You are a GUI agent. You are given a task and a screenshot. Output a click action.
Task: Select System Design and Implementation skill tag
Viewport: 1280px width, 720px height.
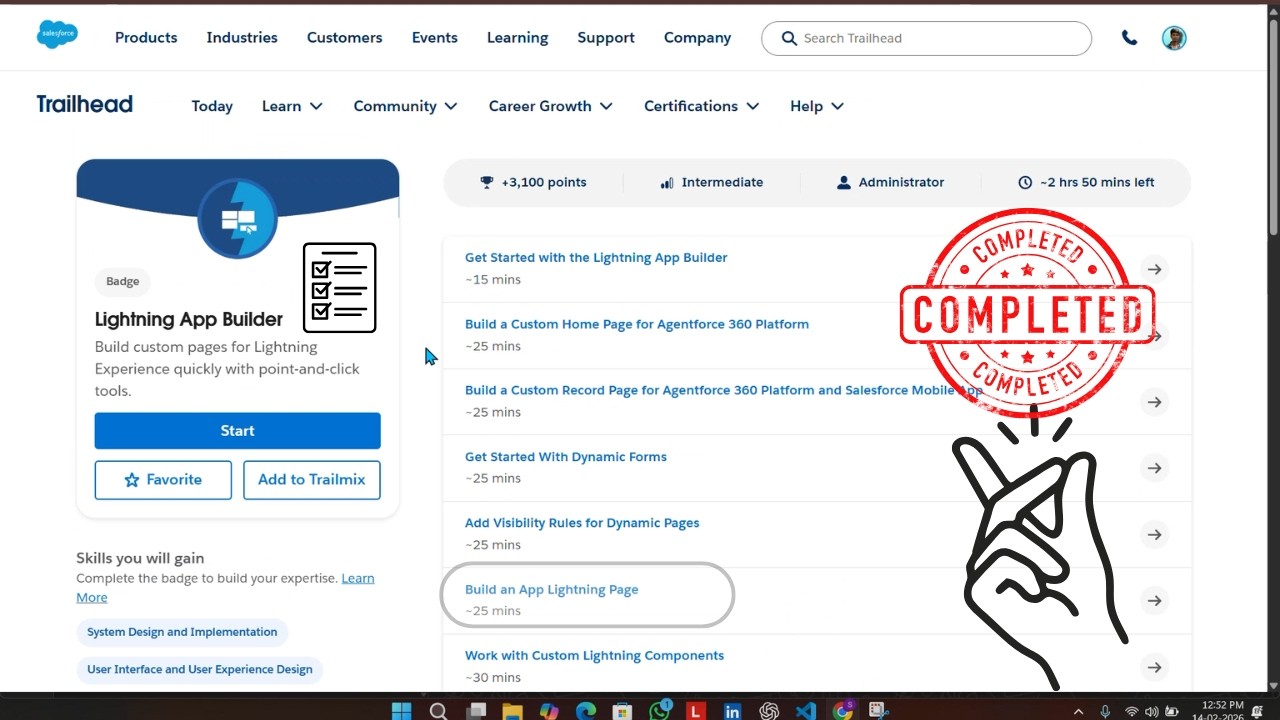point(182,632)
